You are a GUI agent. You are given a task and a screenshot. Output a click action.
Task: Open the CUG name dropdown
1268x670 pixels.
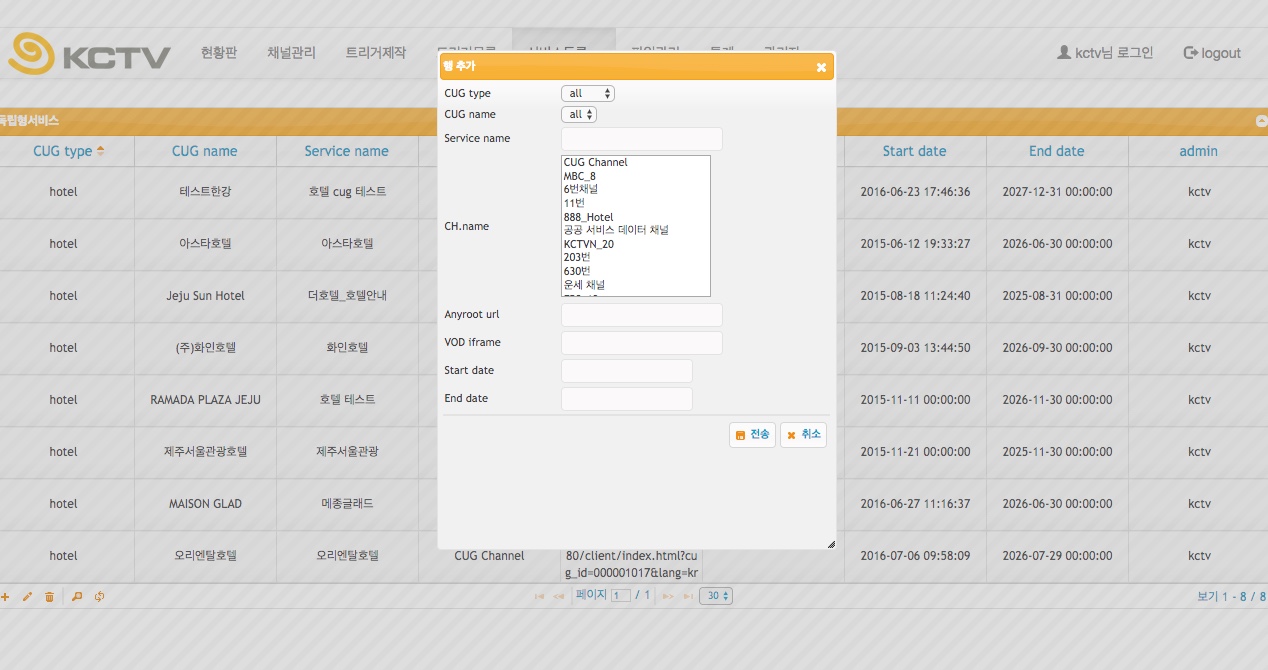(579, 114)
